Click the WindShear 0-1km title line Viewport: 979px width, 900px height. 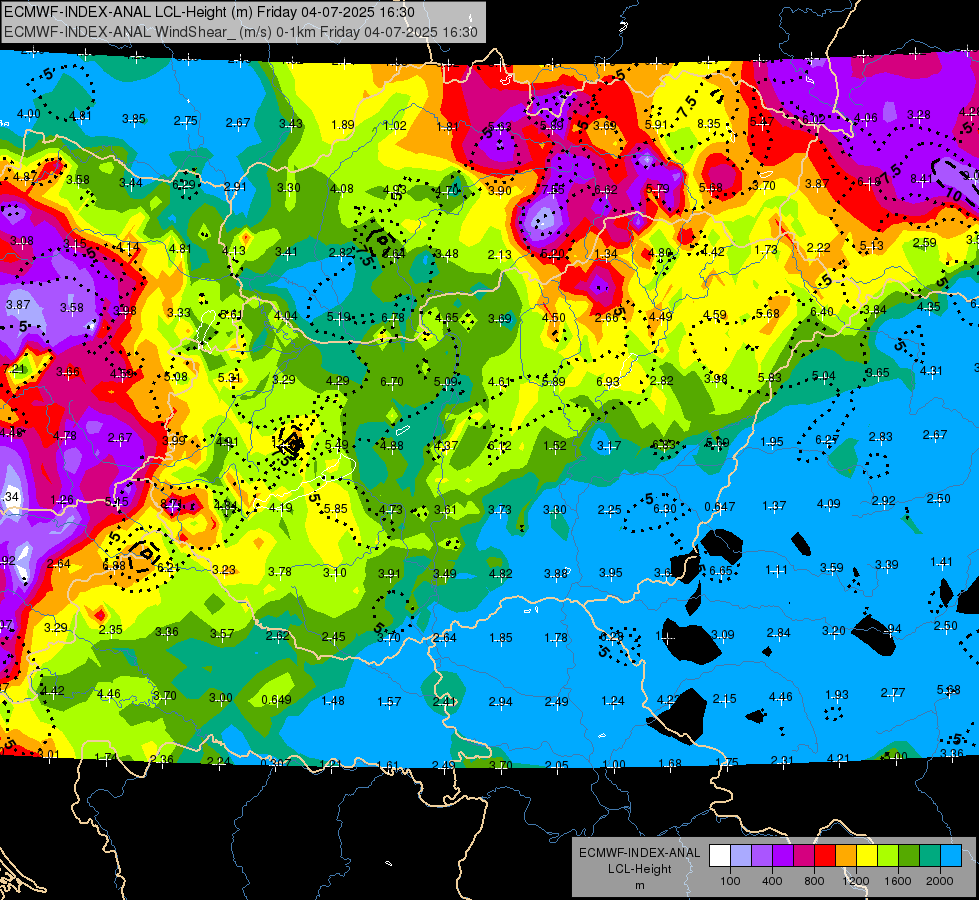click(x=240, y=32)
